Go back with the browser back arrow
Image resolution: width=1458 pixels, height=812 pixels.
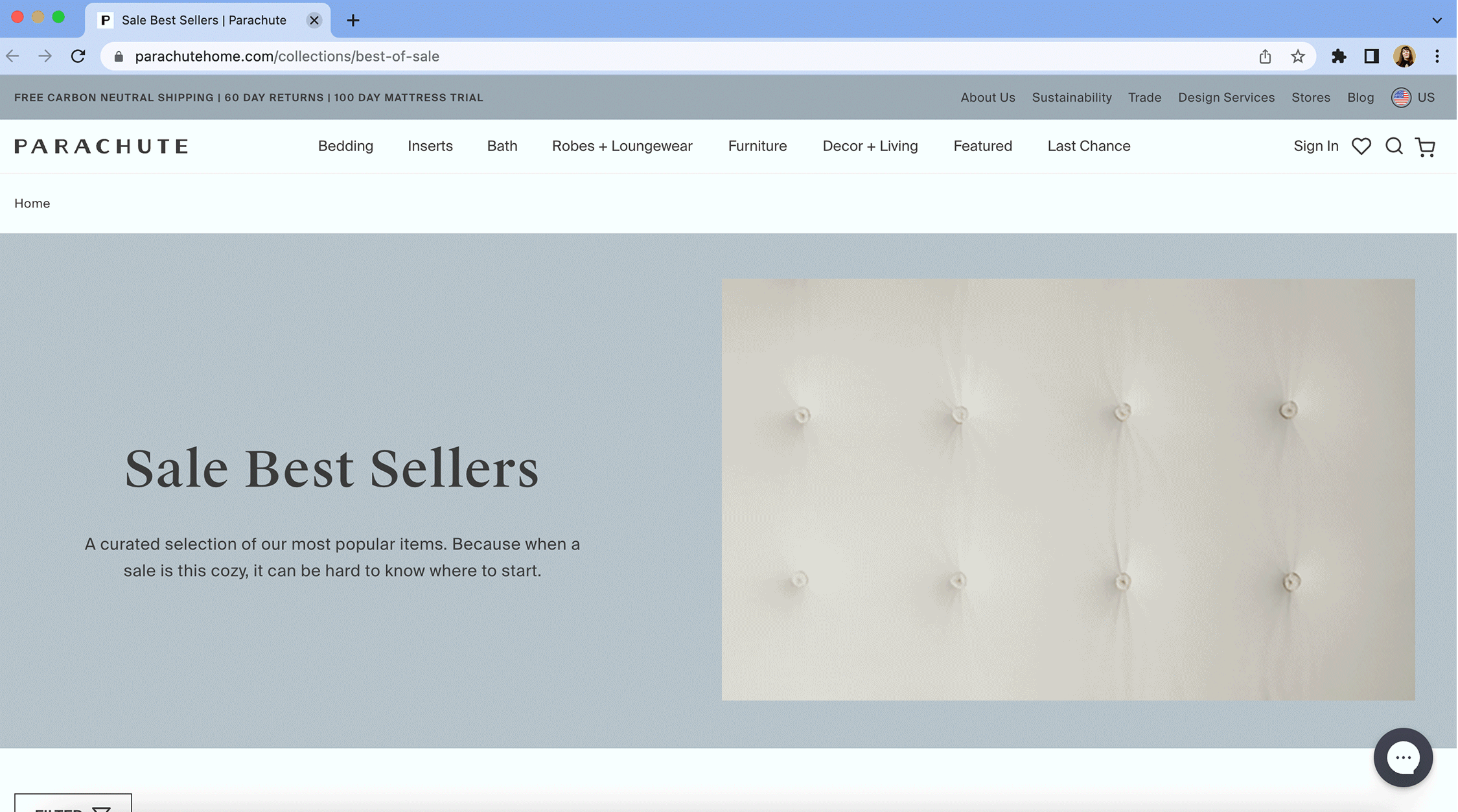point(13,56)
